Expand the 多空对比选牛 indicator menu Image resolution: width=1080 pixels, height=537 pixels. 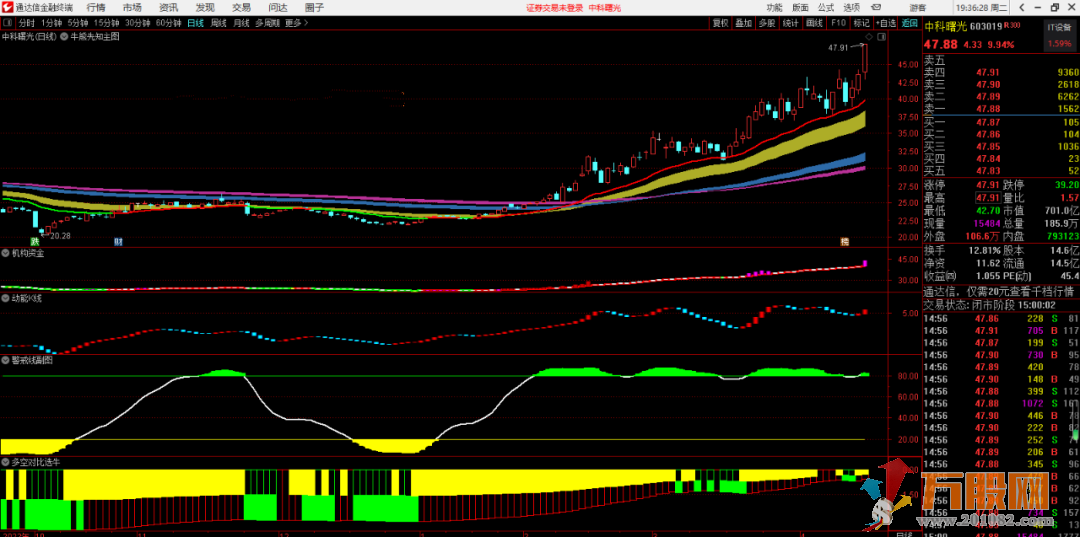pyautogui.click(x=6, y=462)
